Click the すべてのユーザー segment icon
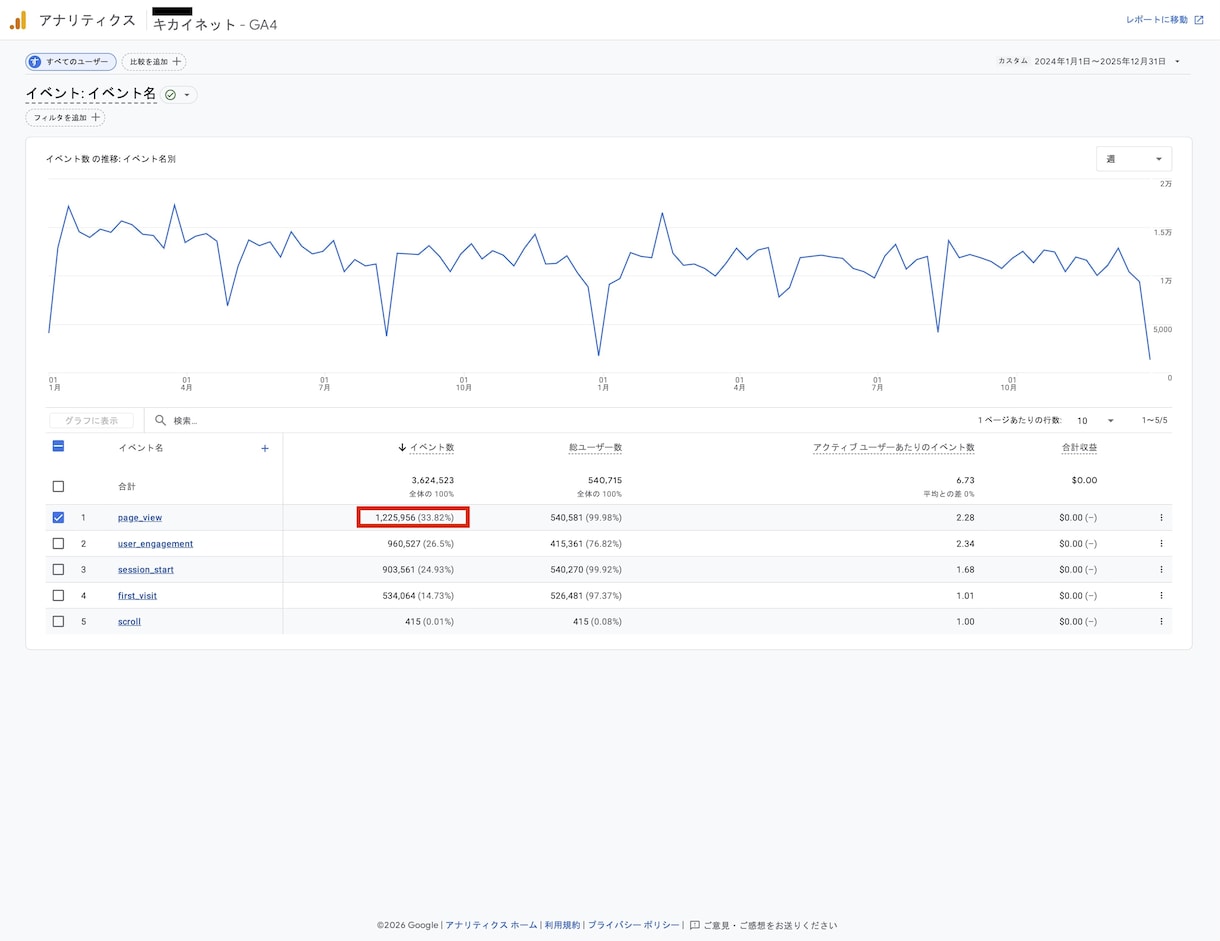Viewport: 1220px width, 941px height. [x=35, y=62]
